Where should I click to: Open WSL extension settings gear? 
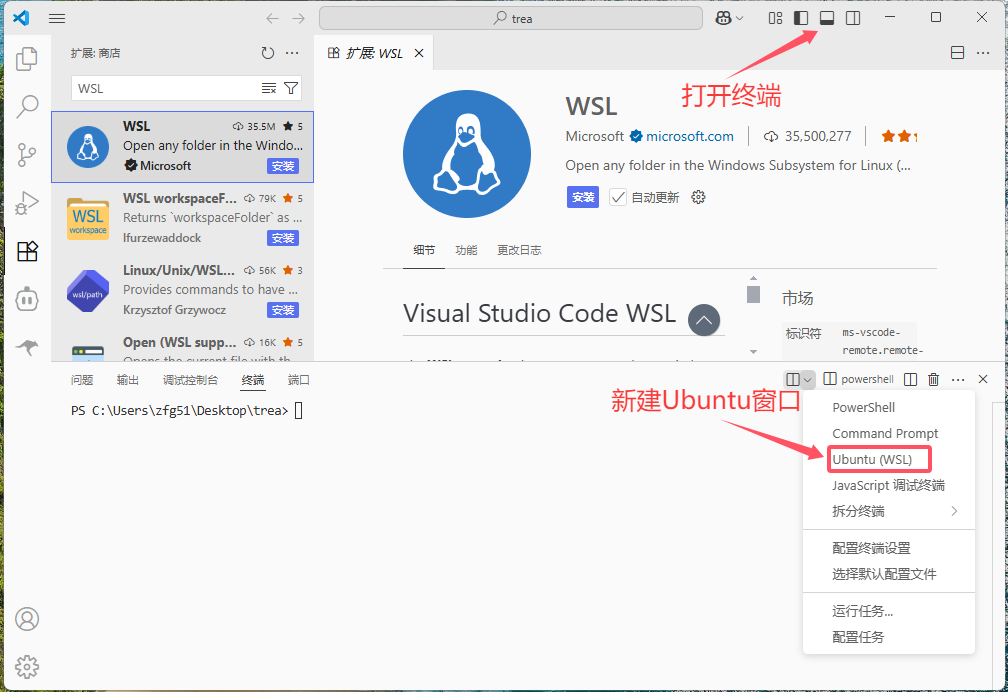[698, 197]
